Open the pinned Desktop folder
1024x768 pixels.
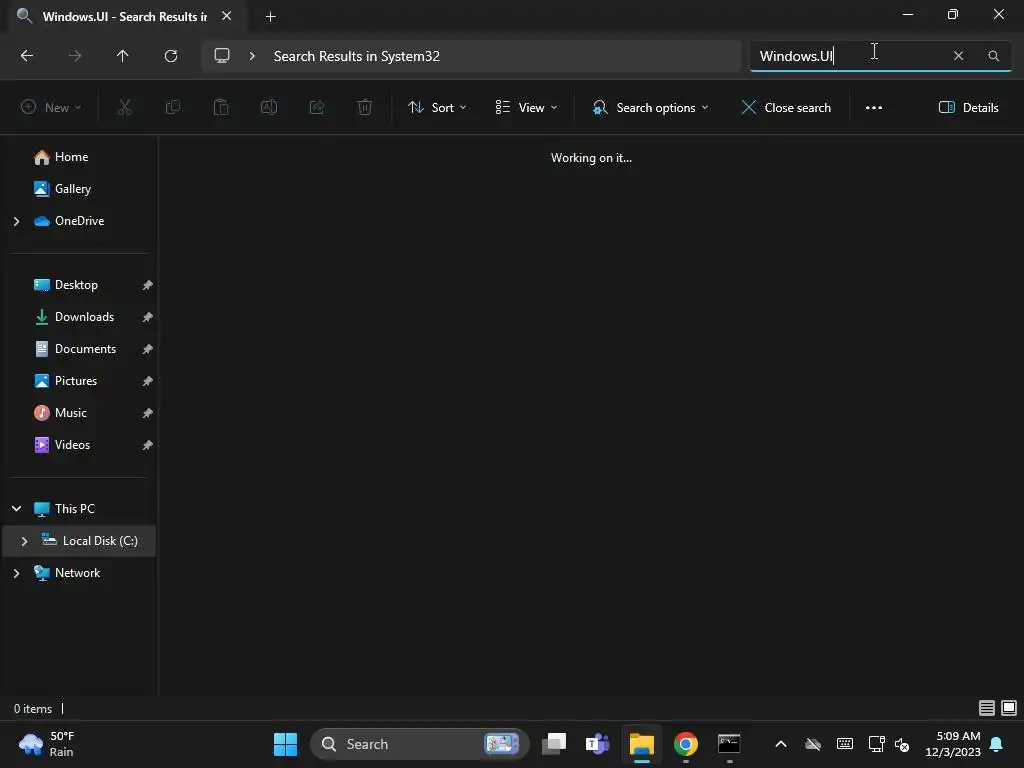coord(76,285)
